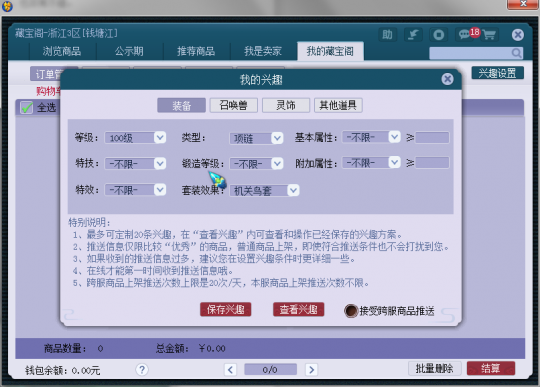Open the shopping cart icon
The width and height of the screenshot is (540, 387).
point(489,34)
